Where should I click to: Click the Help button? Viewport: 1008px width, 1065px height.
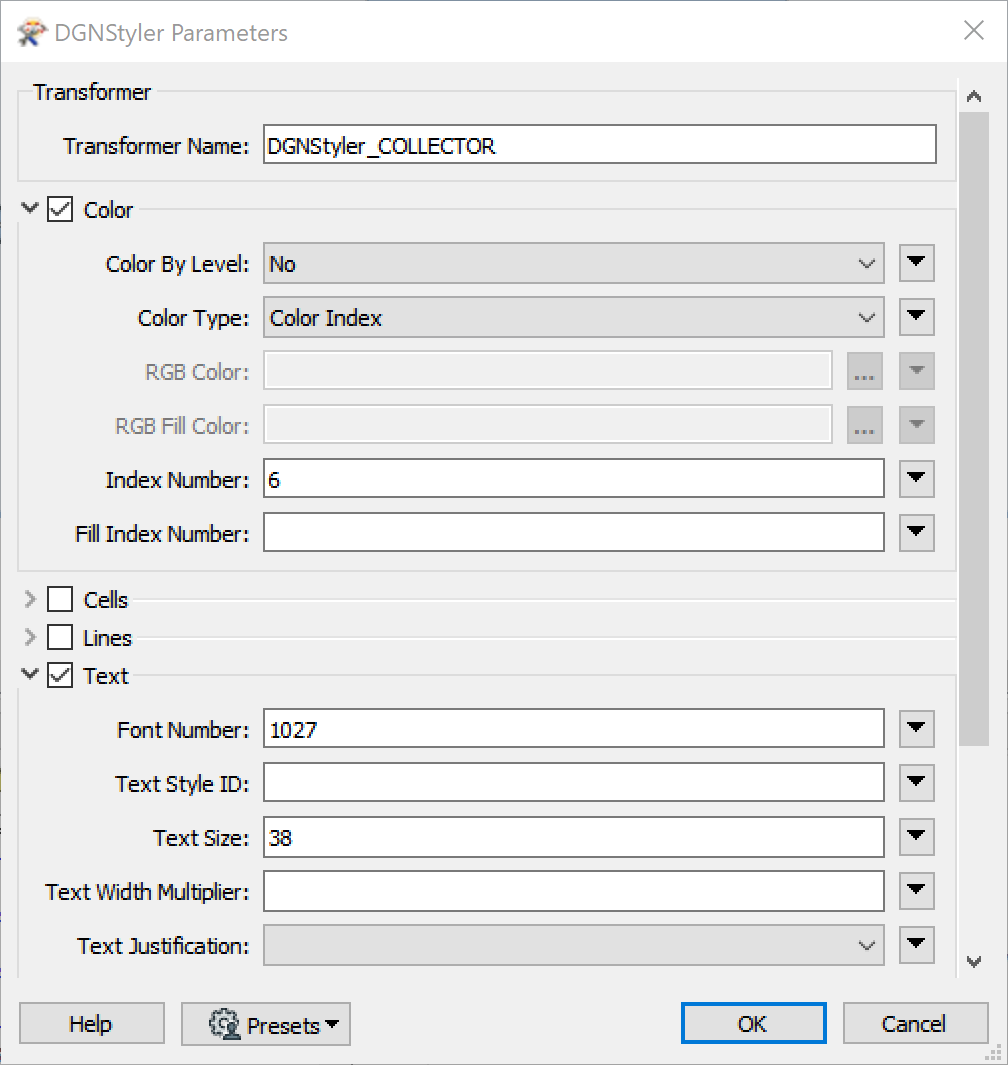click(x=91, y=1023)
